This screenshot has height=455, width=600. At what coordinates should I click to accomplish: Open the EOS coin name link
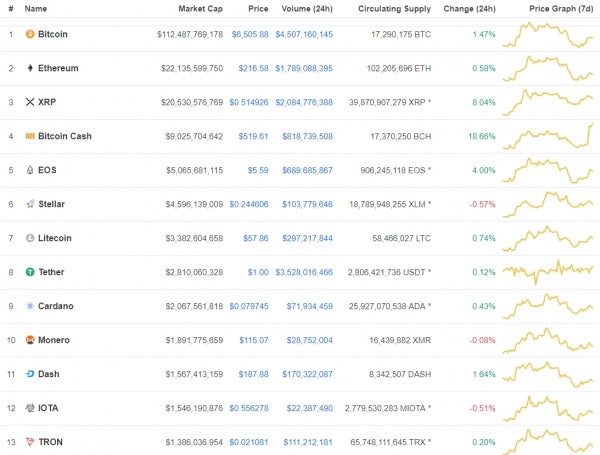(x=47, y=170)
